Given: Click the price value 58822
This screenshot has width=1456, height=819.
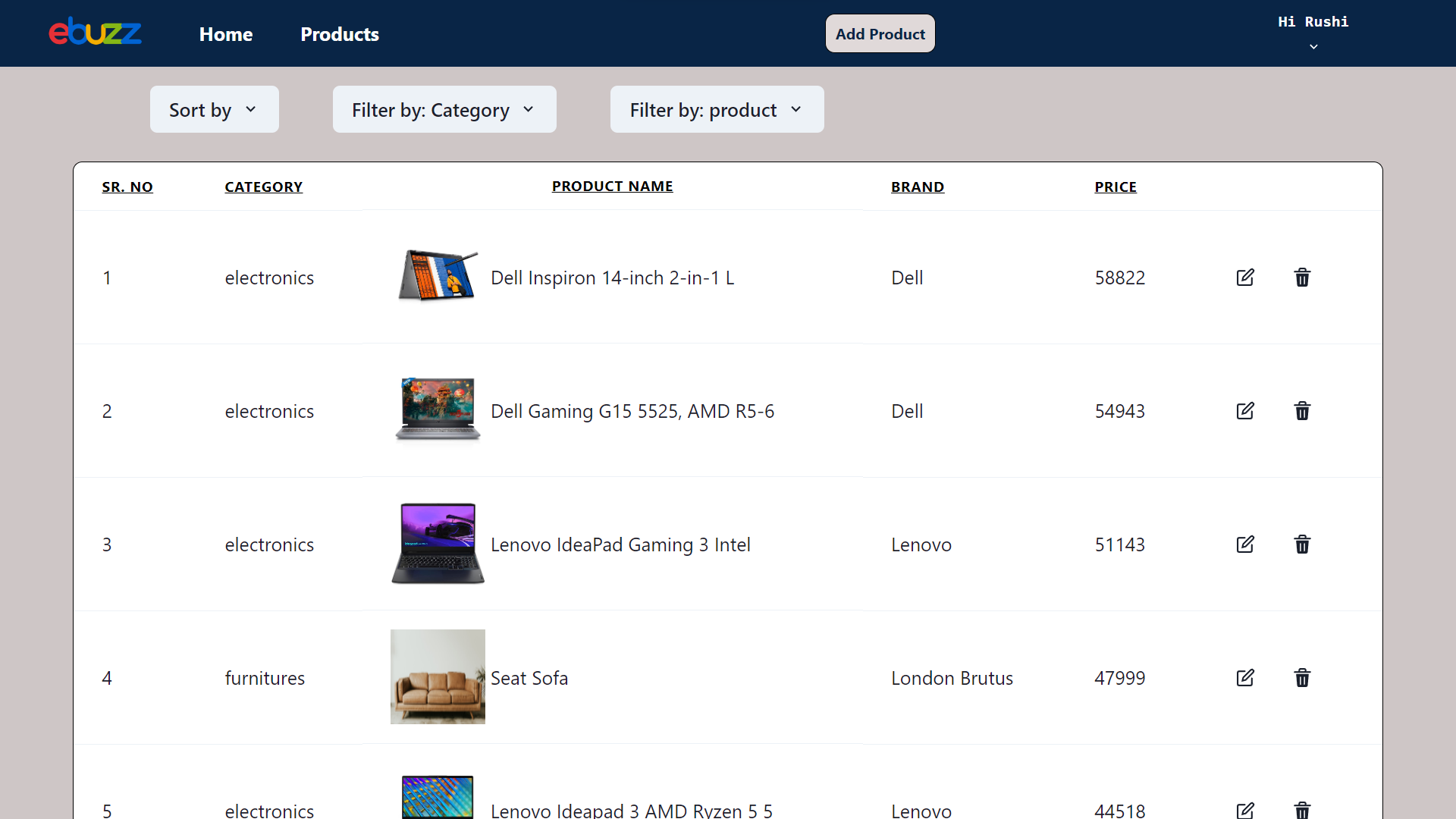Looking at the screenshot, I should coord(1120,278).
